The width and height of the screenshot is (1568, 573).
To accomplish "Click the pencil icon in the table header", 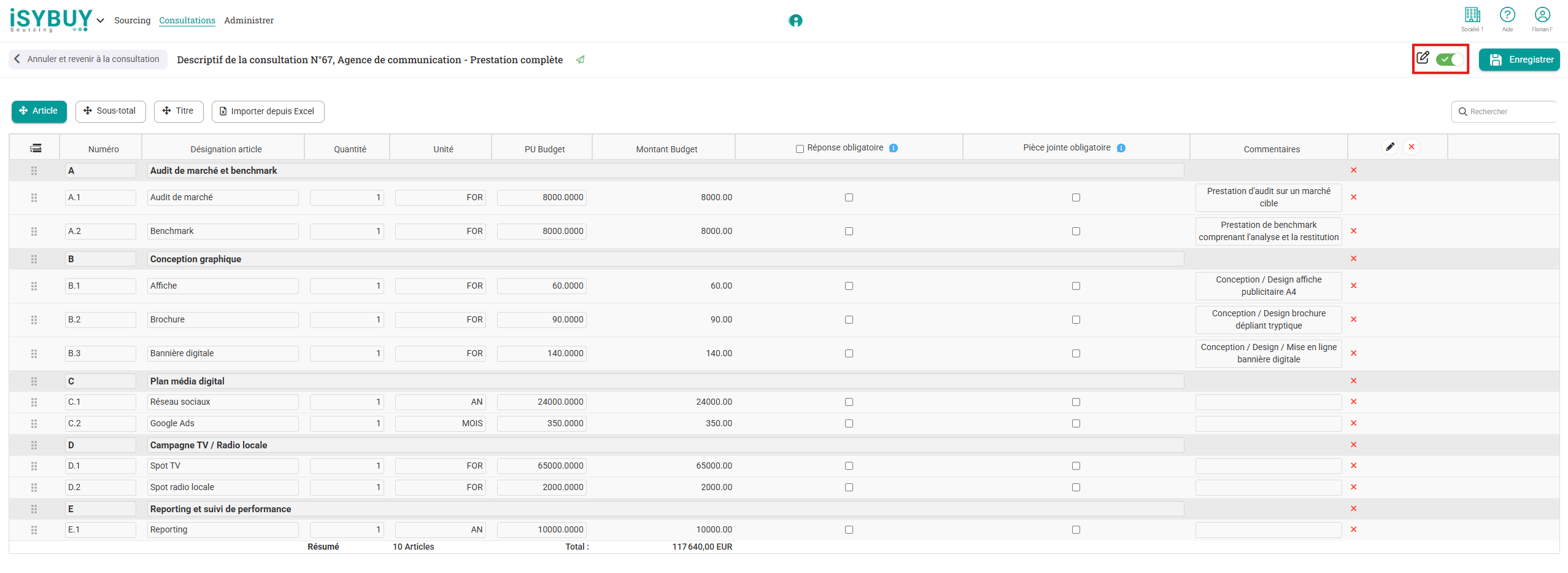I will tap(1390, 147).
